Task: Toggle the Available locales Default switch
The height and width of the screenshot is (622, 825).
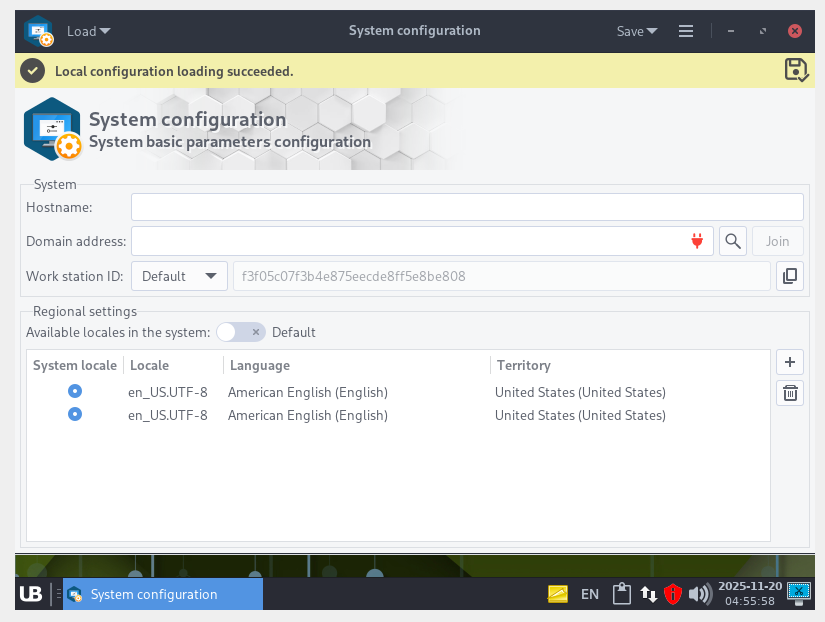Action: tap(240, 332)
